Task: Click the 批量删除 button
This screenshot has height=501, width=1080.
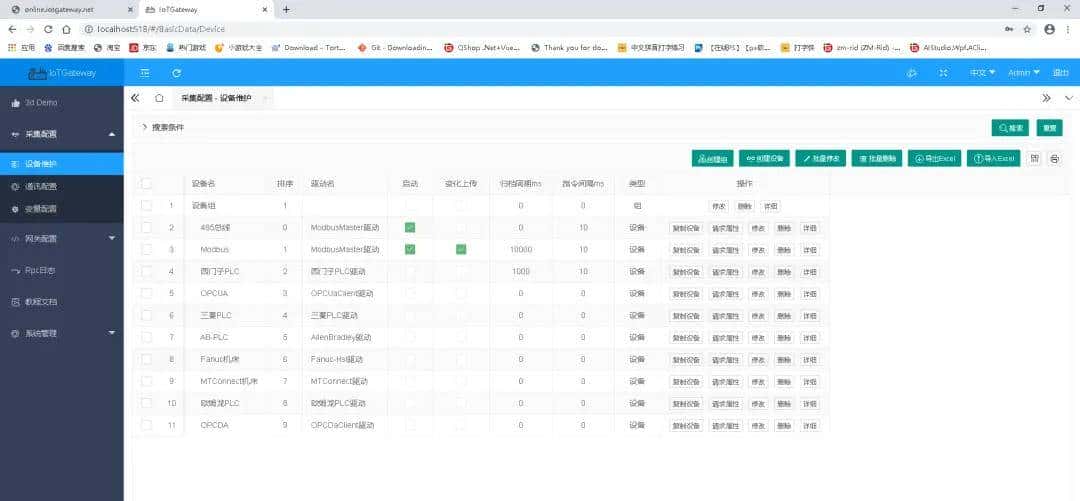Action: (x=877, y=159)
